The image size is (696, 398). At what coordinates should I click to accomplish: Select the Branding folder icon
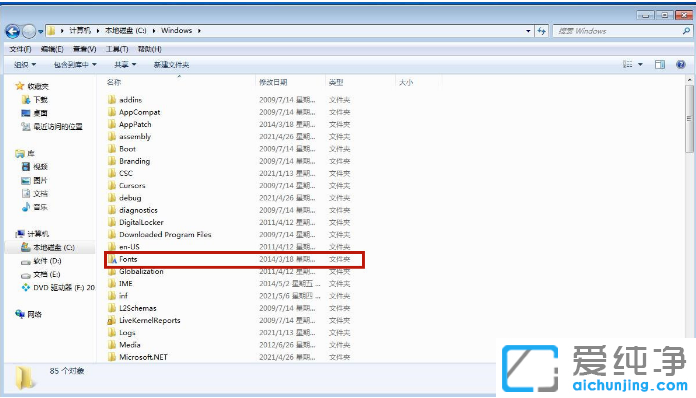pyautogui.click(x=112, y=161)
